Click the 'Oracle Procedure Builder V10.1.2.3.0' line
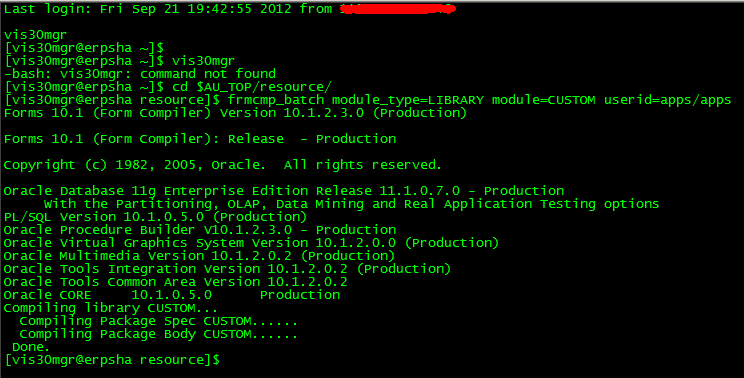 (x=200, y=230)
